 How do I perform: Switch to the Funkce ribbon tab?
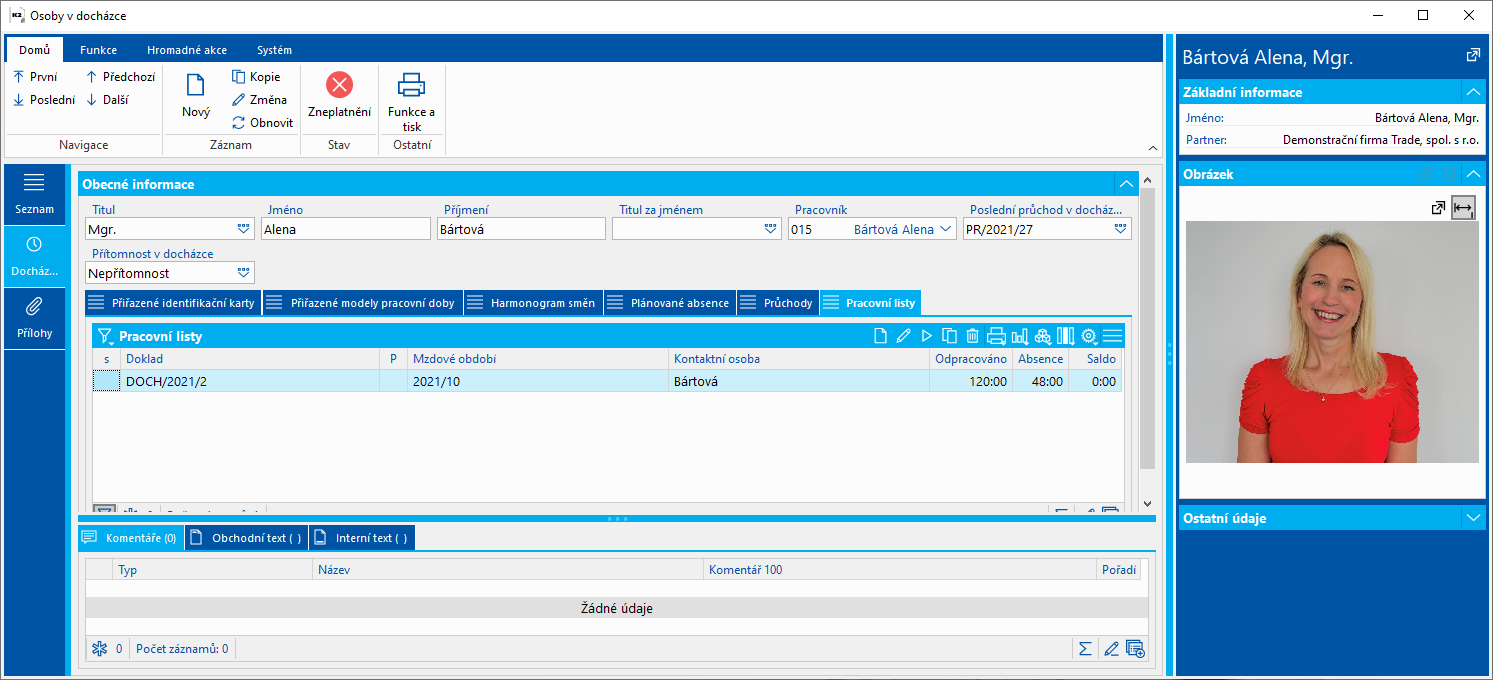(x=98, y=50)
